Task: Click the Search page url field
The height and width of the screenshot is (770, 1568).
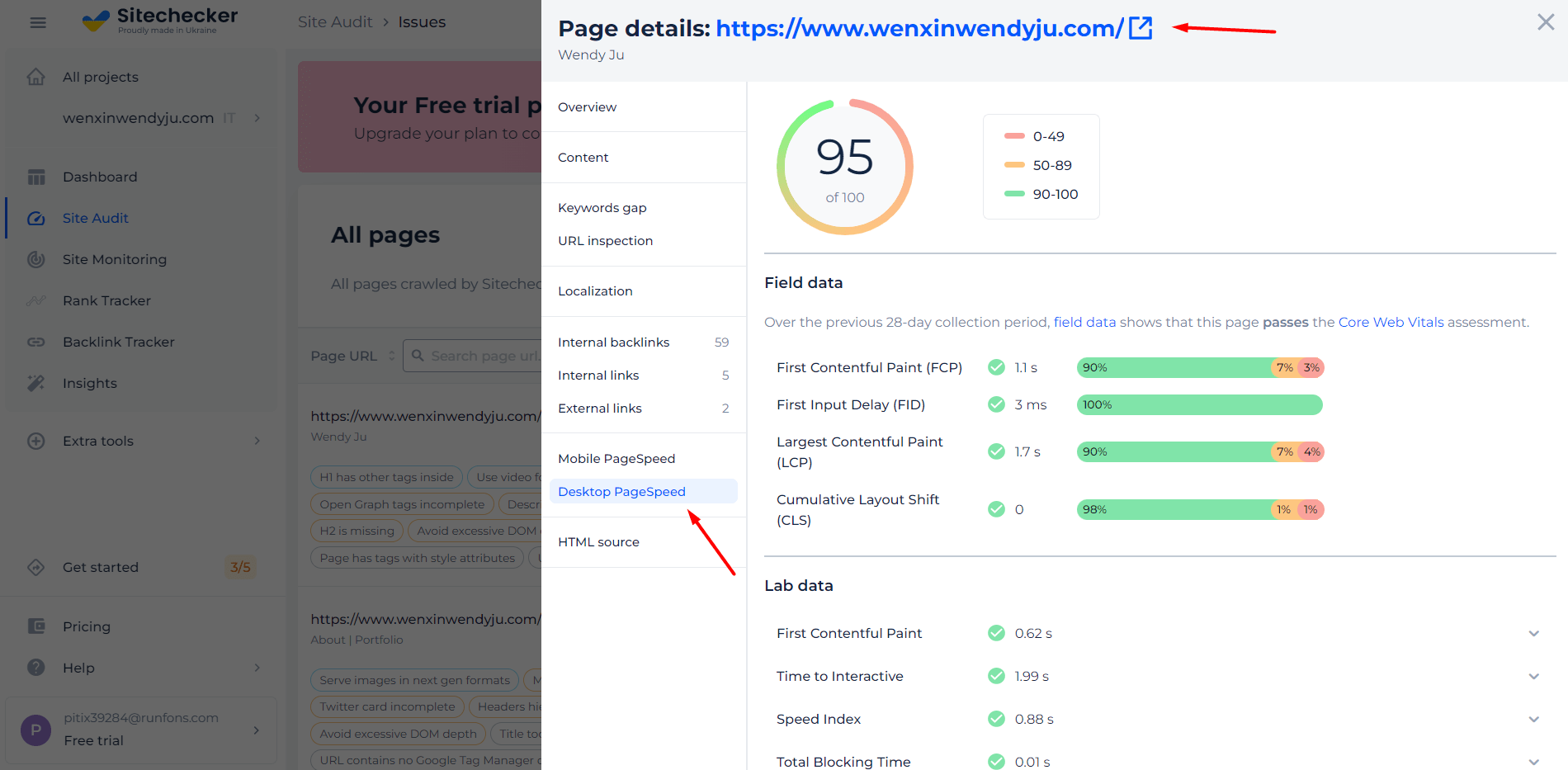Action: pos(472,356)
